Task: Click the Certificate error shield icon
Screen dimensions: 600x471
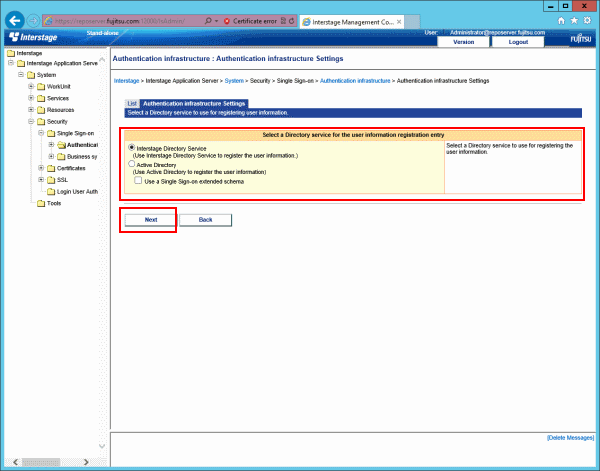Action: click(227, 21)
